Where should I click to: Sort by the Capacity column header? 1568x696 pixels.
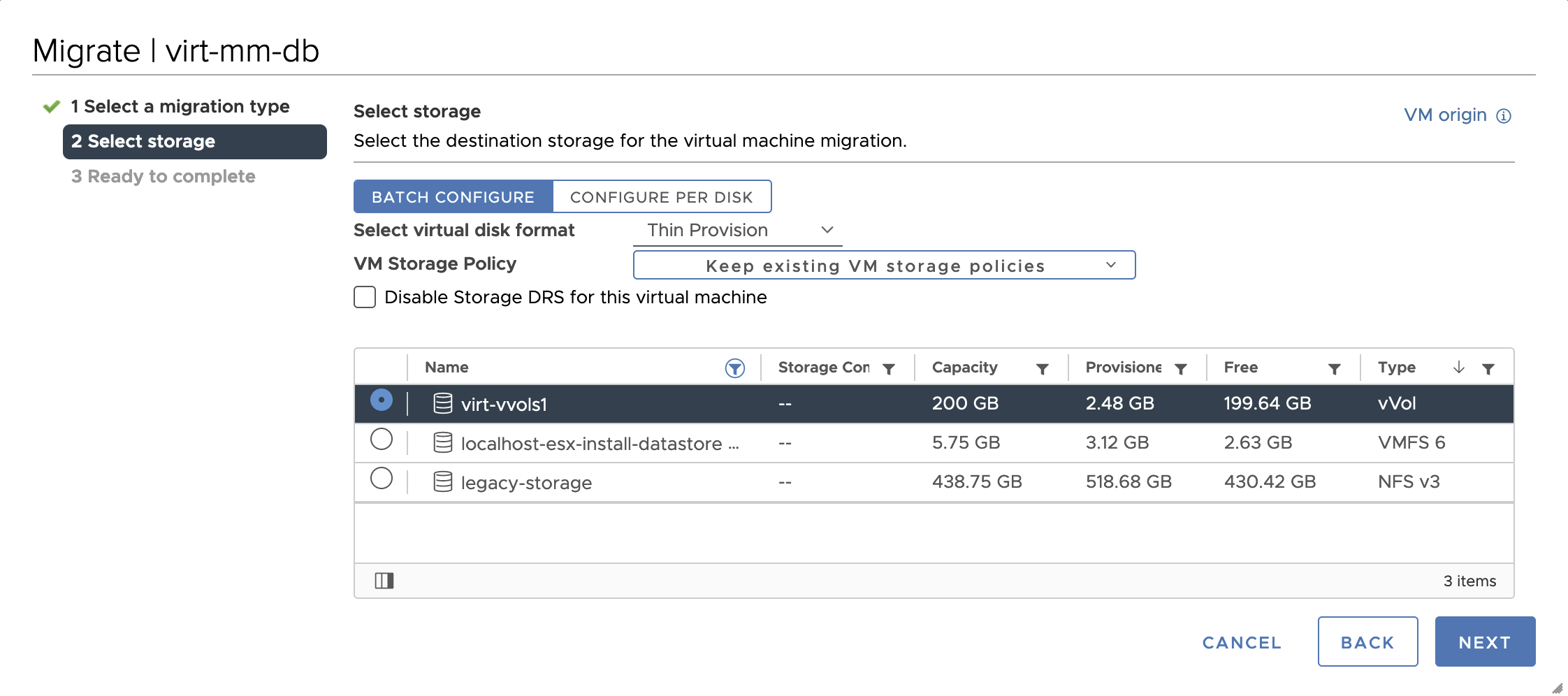click(964, 368)
